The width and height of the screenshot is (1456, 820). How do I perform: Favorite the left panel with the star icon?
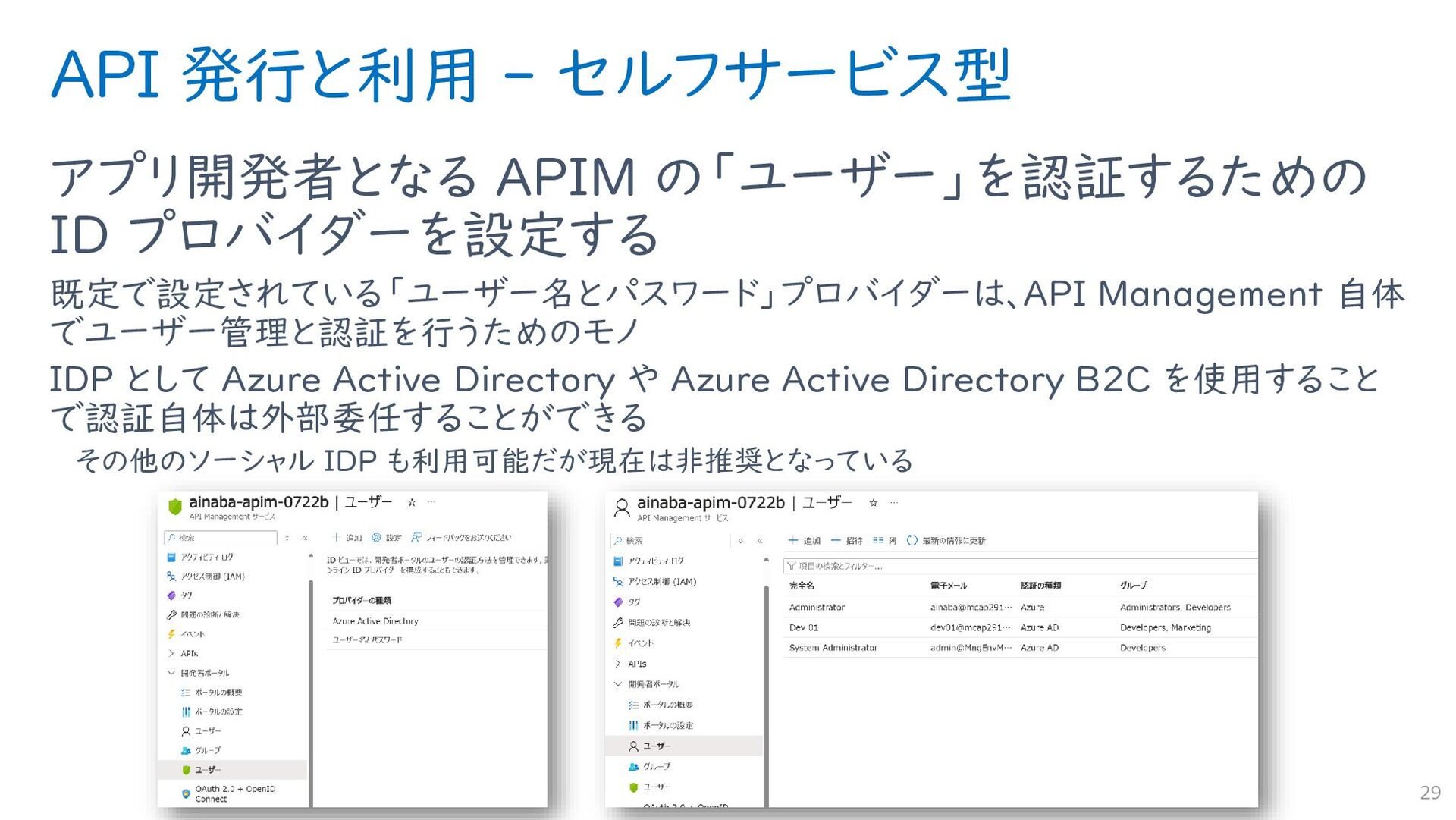412,502
